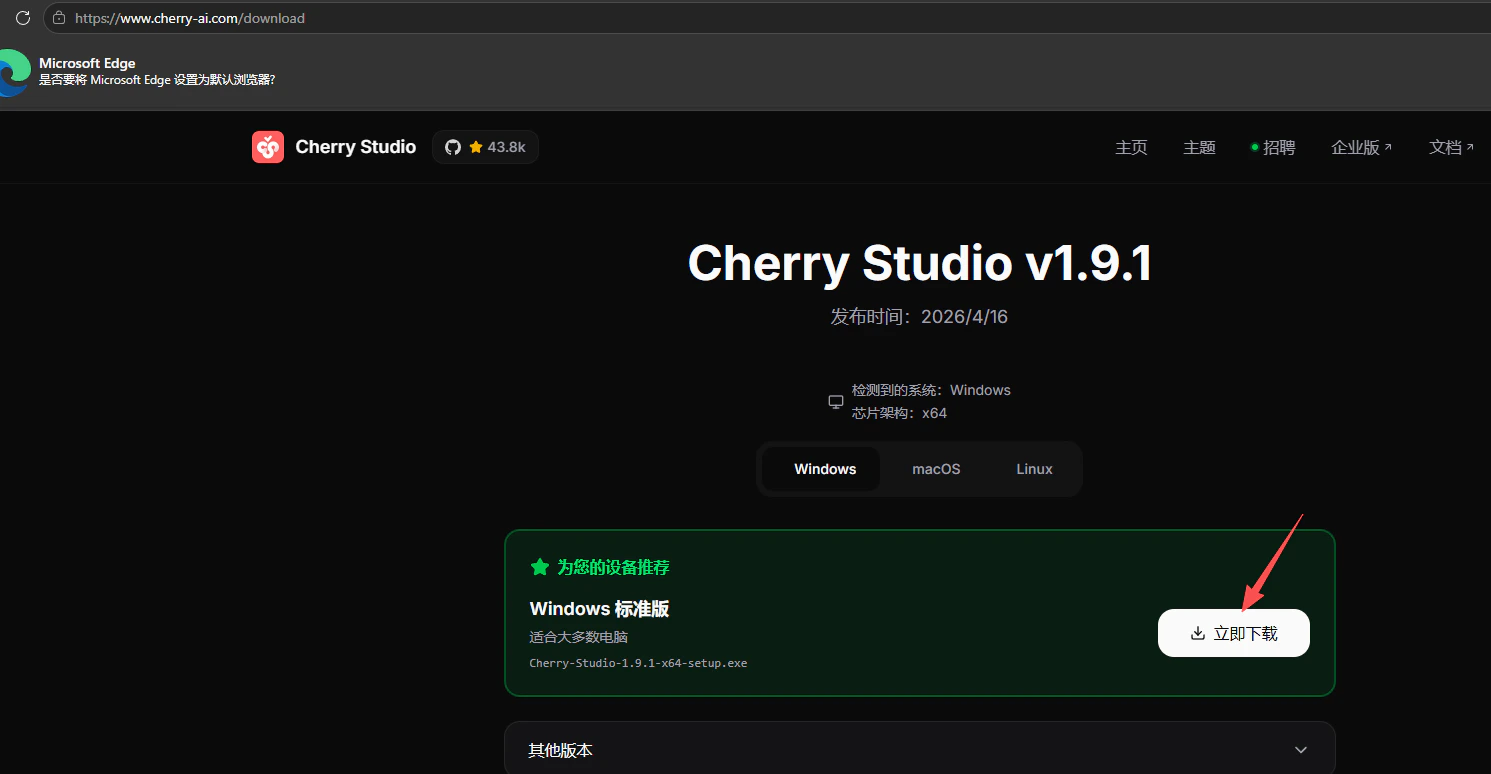Expand the 其他版本 section chevron

1301,750
